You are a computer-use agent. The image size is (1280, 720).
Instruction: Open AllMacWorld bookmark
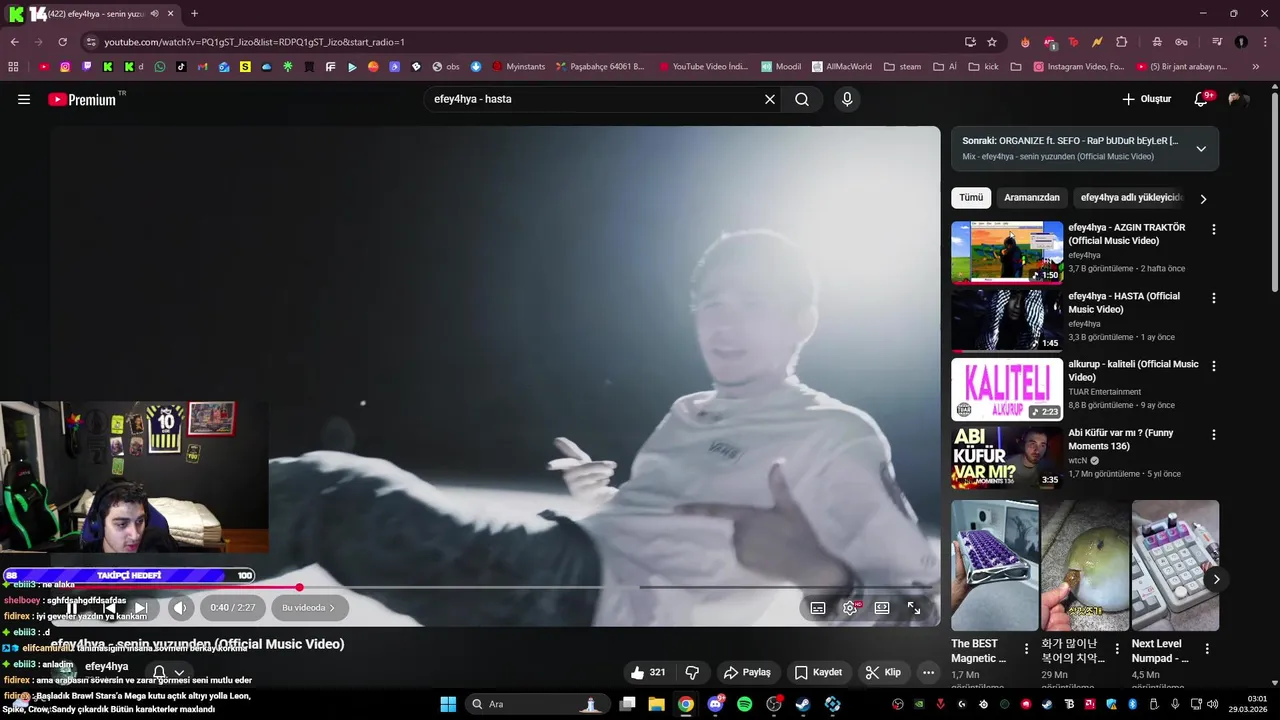coord(842,67)
